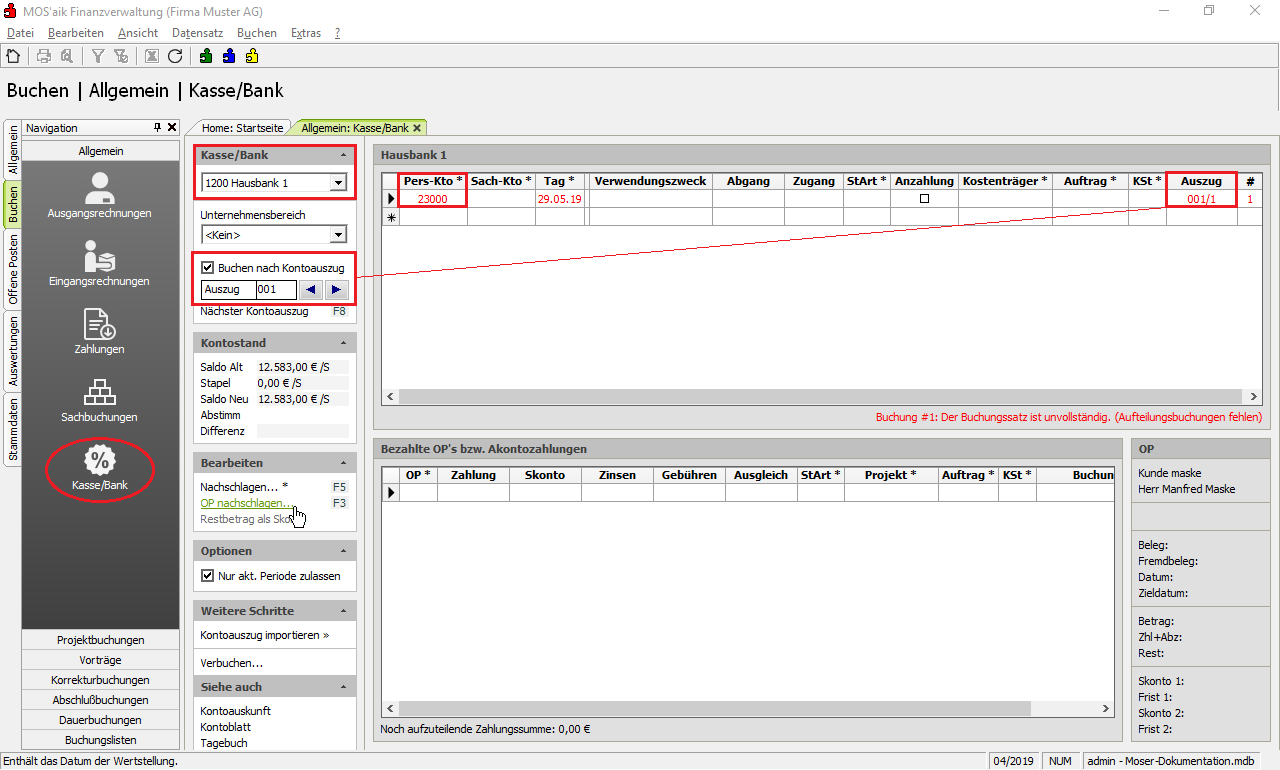This screenshot has height=770, width=1280.
Task: Toggle the Buchen nach Kontoauszug checkbox
Action: pyautogui.click(x=208, y=268)
